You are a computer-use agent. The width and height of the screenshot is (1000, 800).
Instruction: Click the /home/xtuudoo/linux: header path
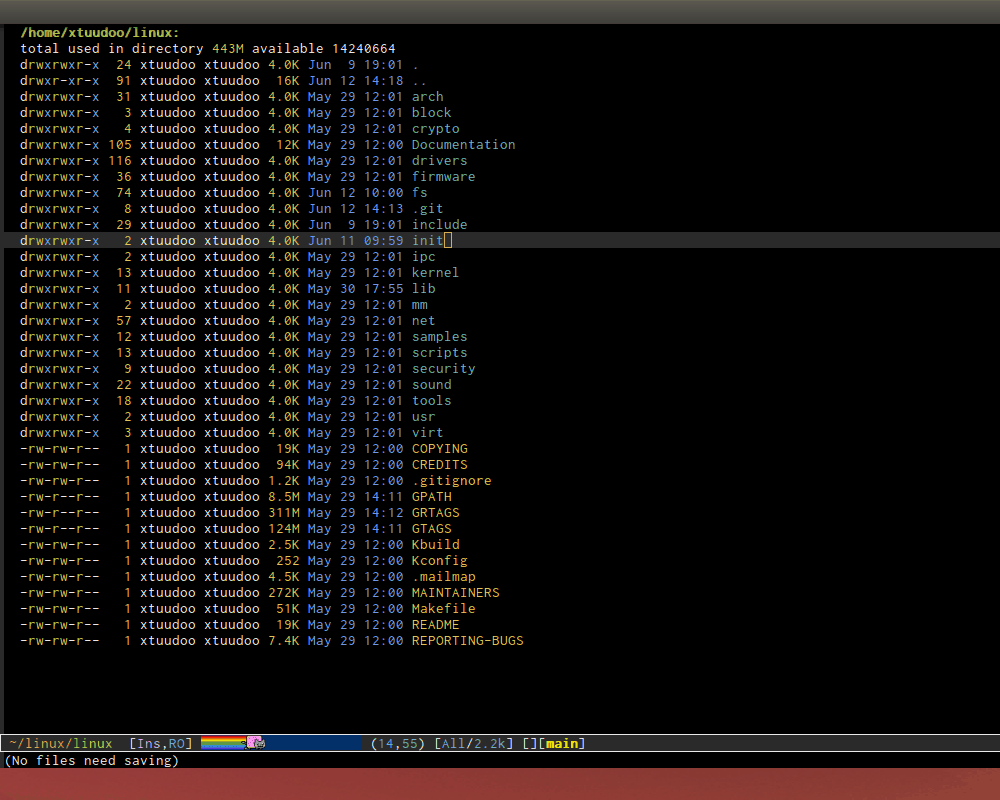tap(99, 33)
